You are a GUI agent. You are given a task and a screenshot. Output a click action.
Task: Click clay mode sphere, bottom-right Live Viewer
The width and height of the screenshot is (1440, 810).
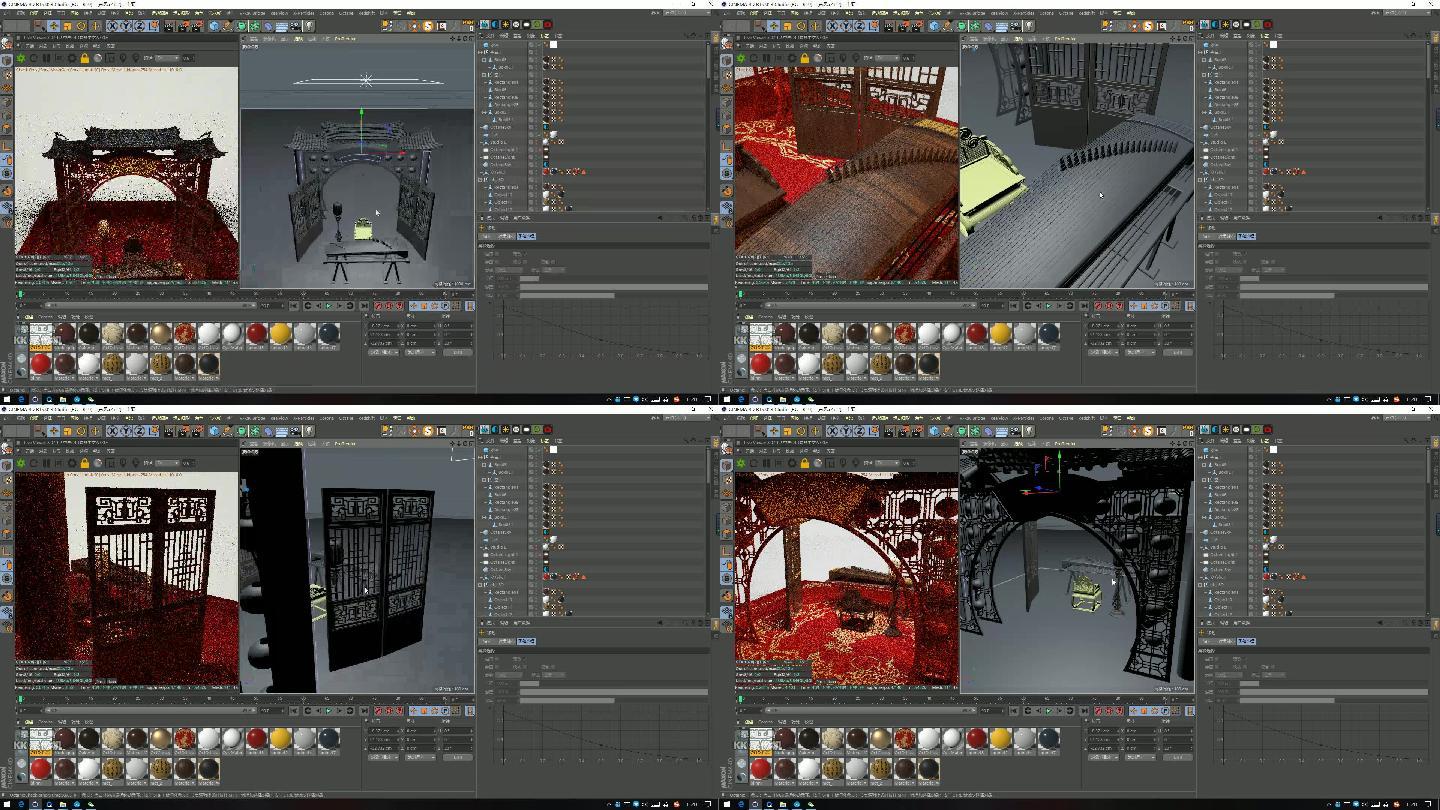tap(818, 464)
